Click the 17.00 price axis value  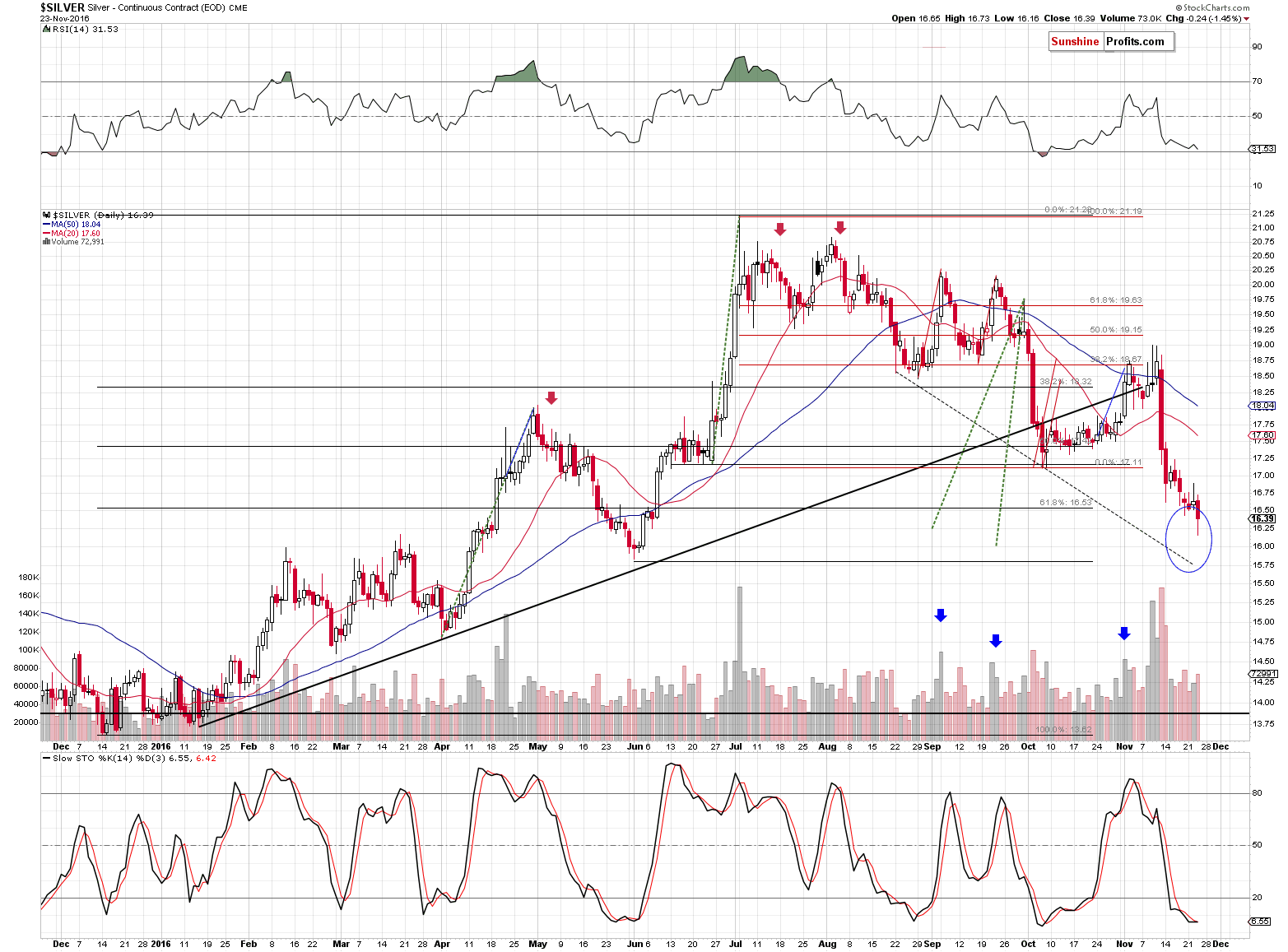click(1263, 476)
